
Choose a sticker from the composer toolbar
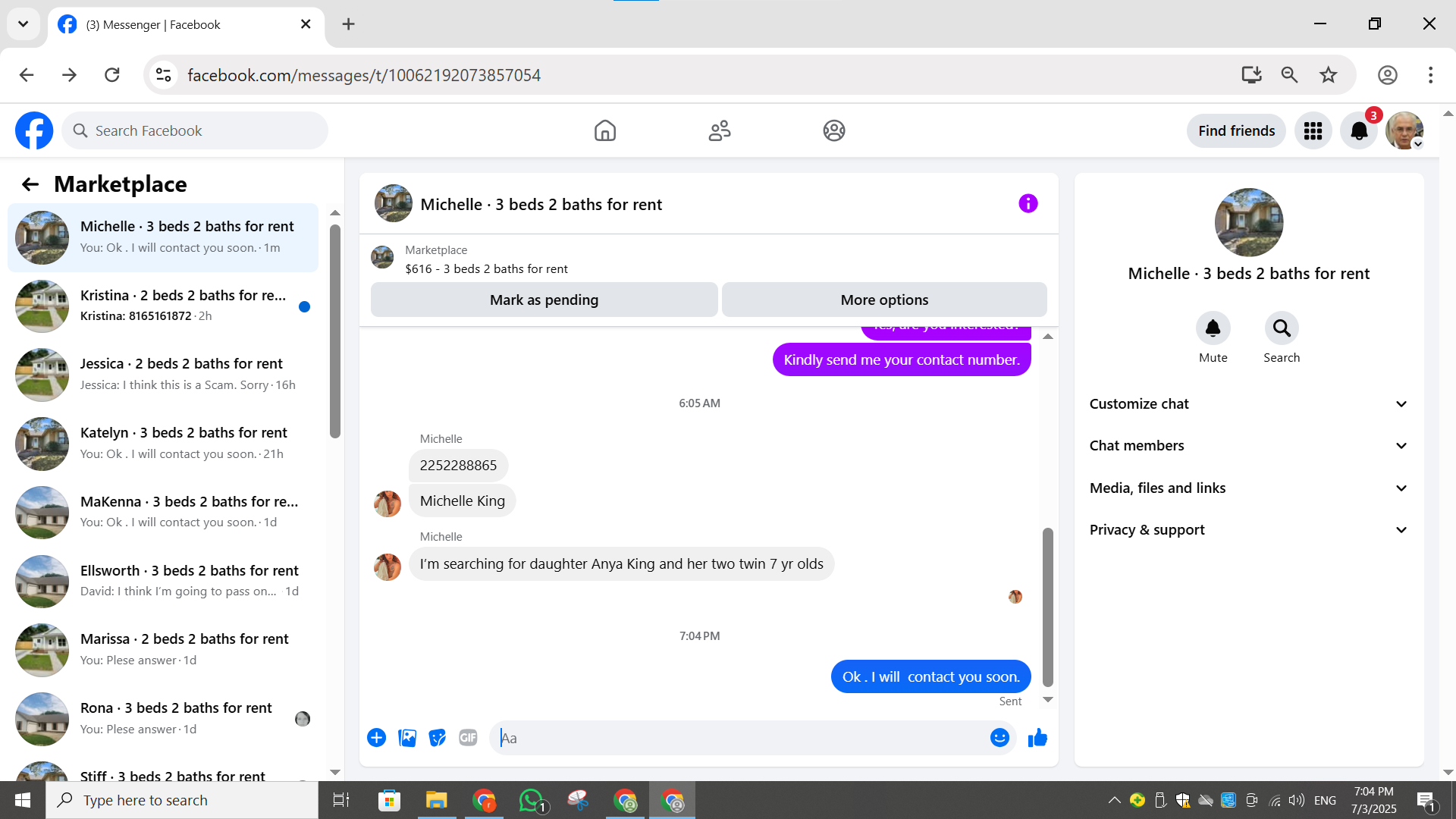438,738
